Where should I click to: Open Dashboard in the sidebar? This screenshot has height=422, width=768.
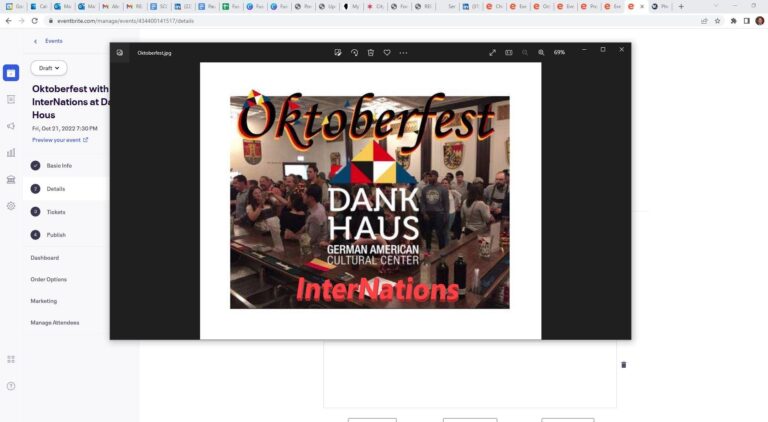coord(45,258)
